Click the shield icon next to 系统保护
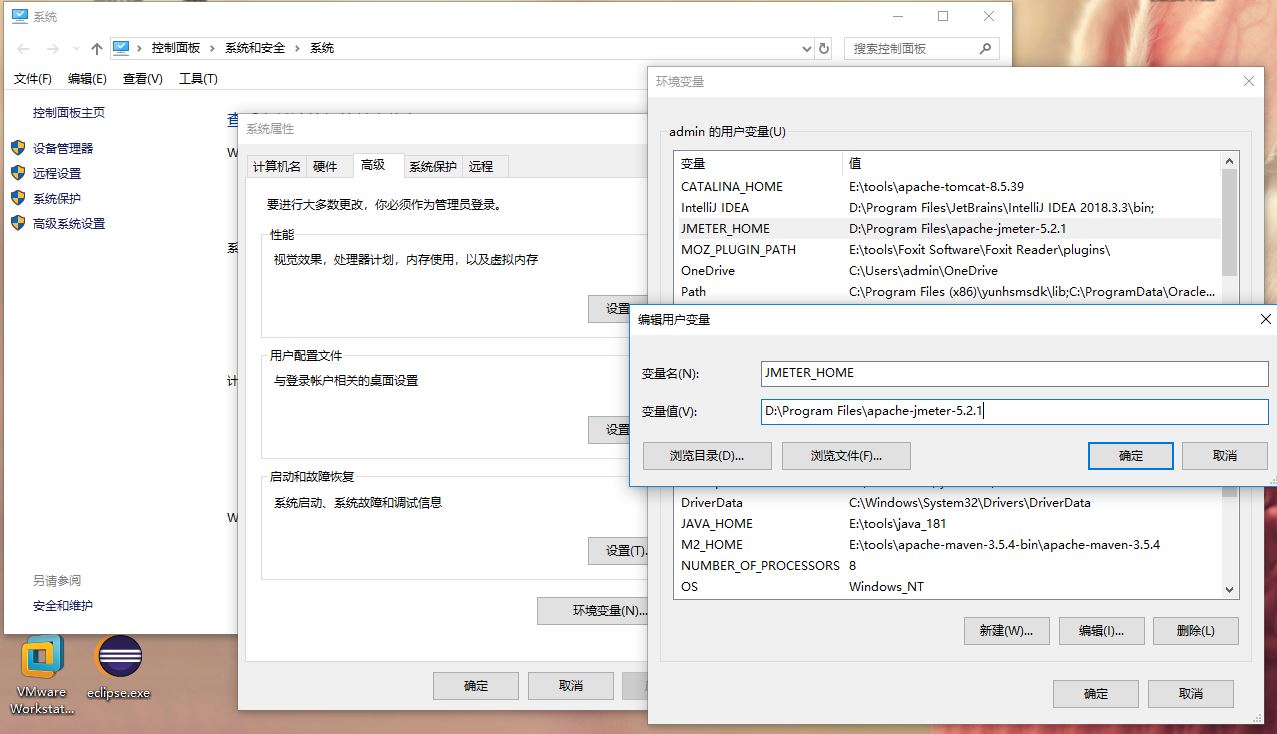Image resolution: width=1277 pixels, height=734 pixels. coord(18,198)
